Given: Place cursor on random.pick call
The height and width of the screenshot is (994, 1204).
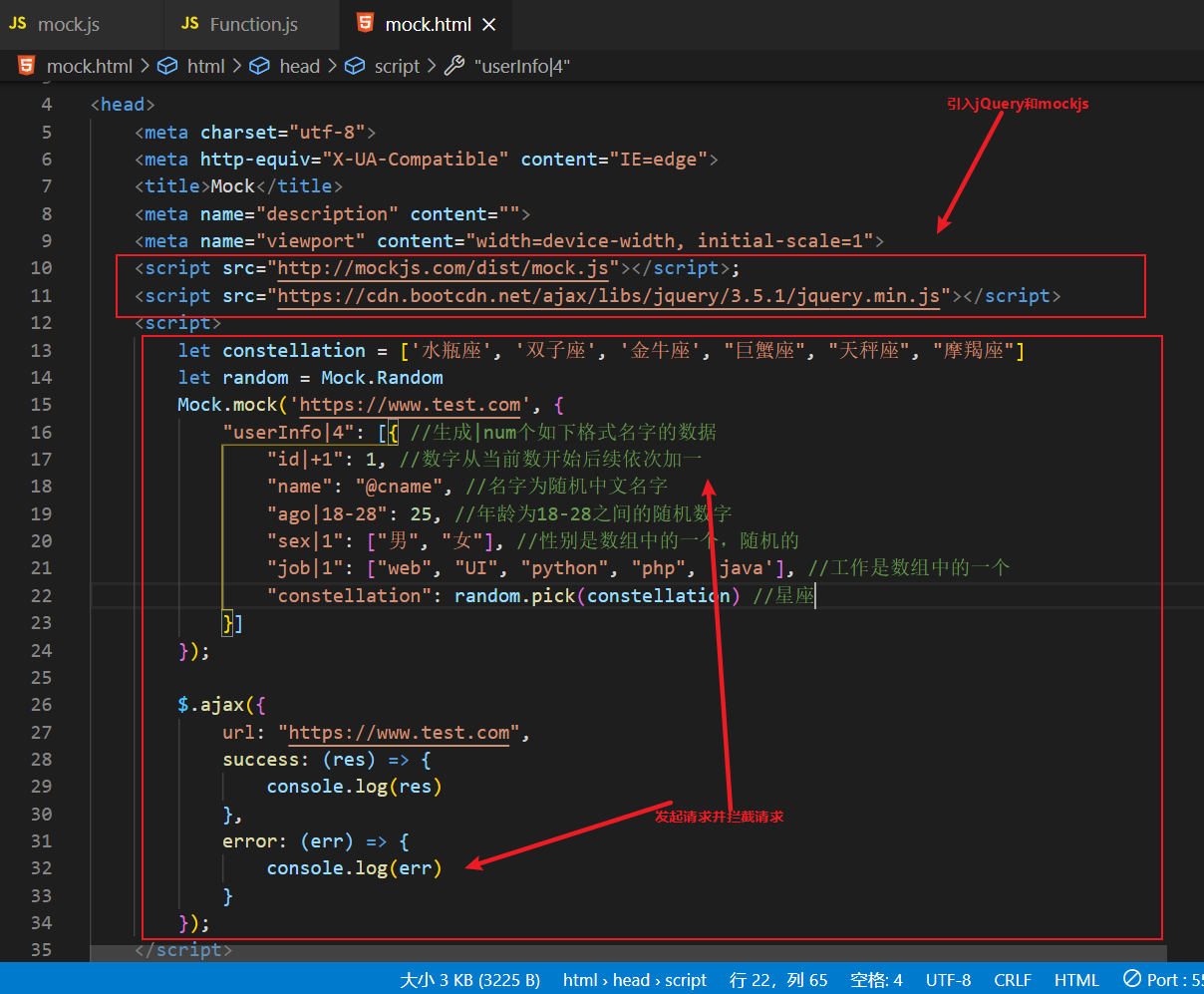Looking at the screenshot, I should pos(515,596).
